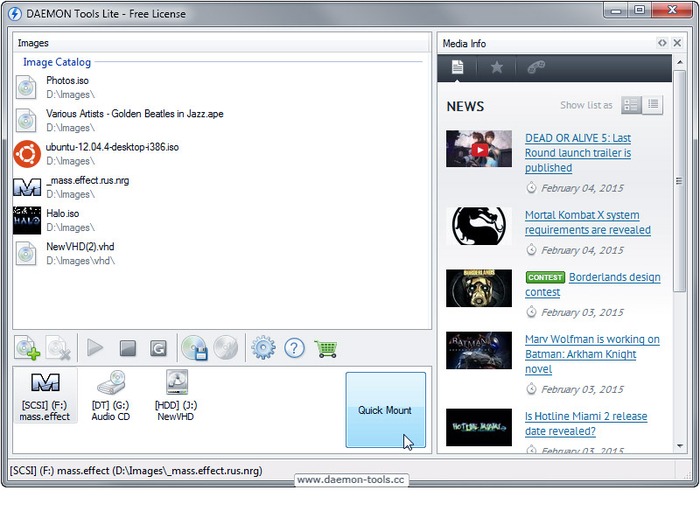Click the Halo image thumbnail icon
The height and width of the screenshot is (525, 700).
(x=27, y=221)
